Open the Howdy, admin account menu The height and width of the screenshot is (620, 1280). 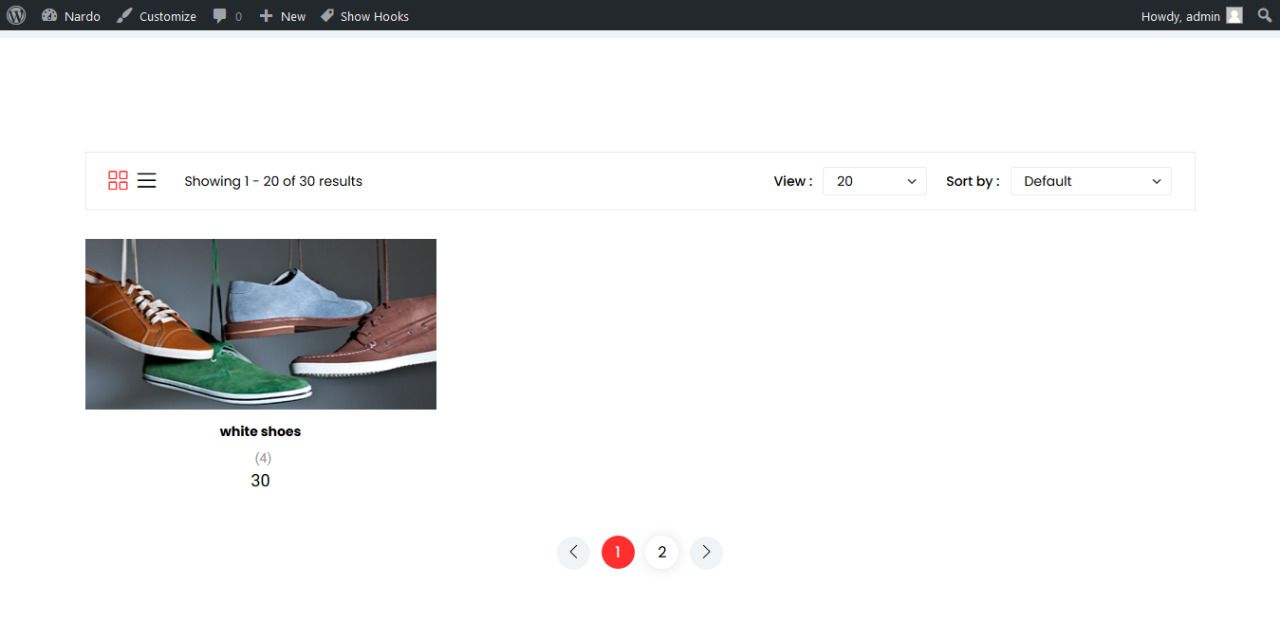1191,16
